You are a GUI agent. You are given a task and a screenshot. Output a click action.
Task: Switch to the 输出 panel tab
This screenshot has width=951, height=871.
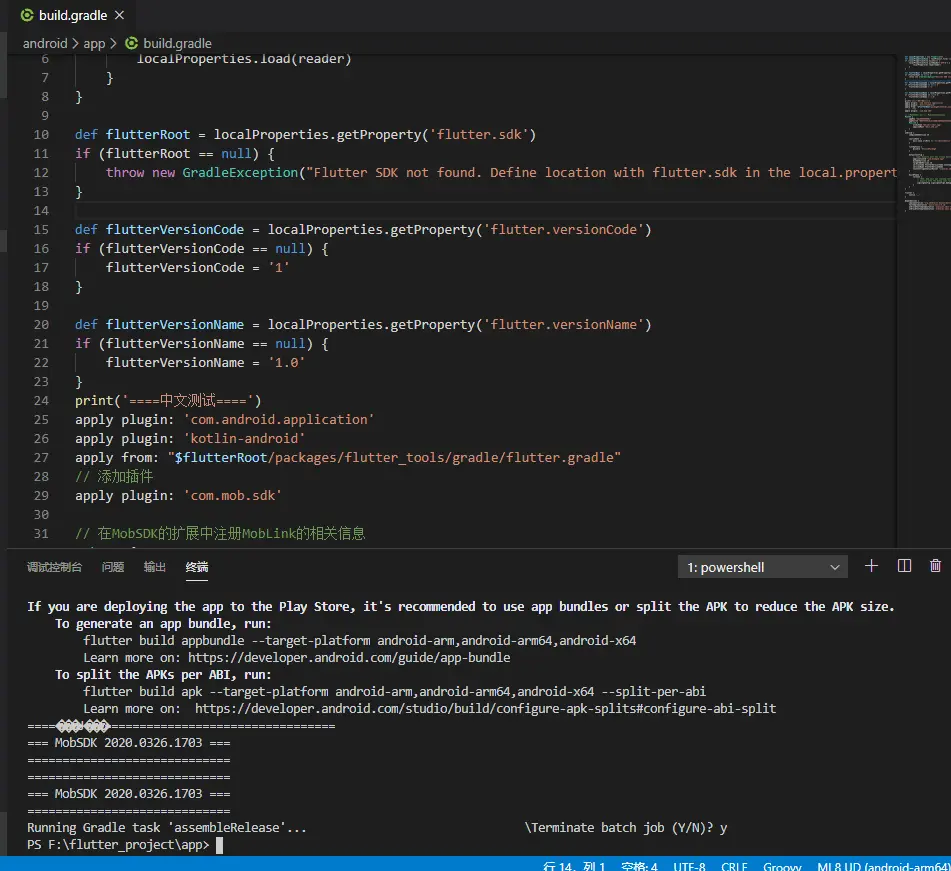[x=155, y=567]
